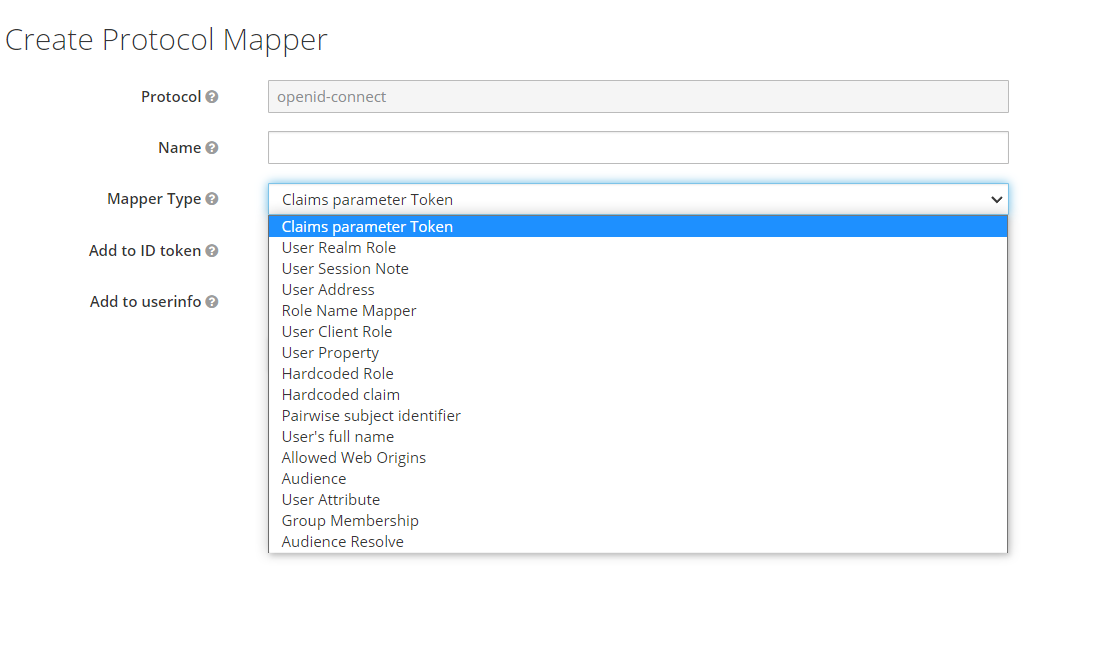Screen dimensions: 1111x657
Task: Choose Role Name Mapper option
Action: [x=638, y=310]
